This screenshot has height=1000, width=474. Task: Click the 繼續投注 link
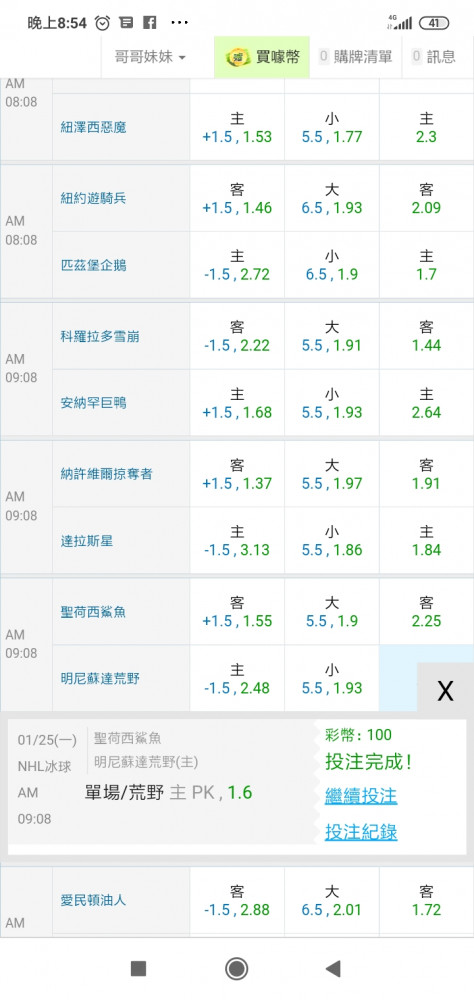361,796
